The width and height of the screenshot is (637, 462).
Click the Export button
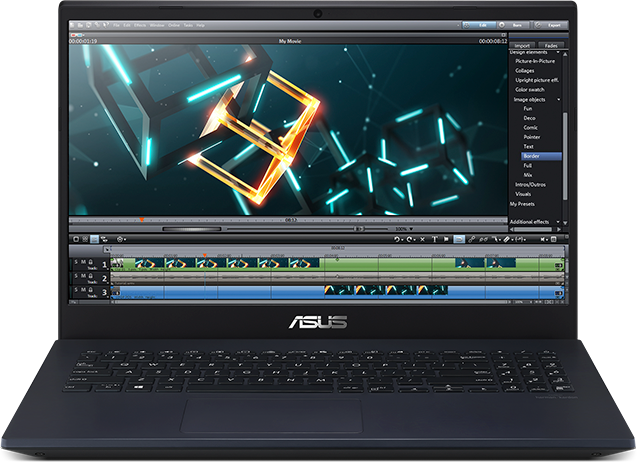click(550, 25)
